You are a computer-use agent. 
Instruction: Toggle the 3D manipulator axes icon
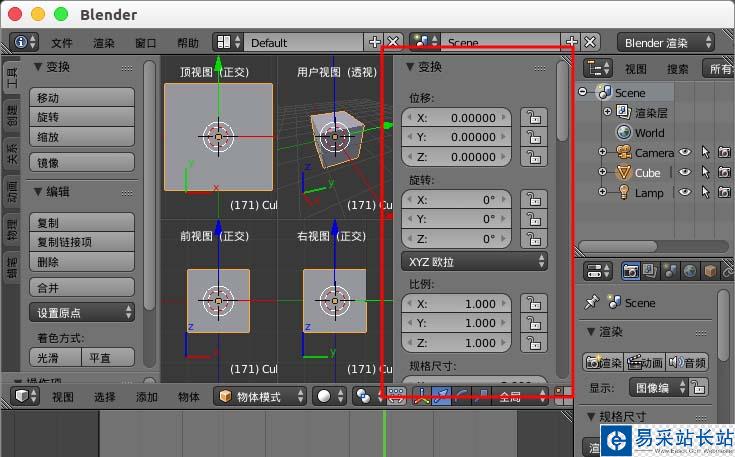pos(421,396)
